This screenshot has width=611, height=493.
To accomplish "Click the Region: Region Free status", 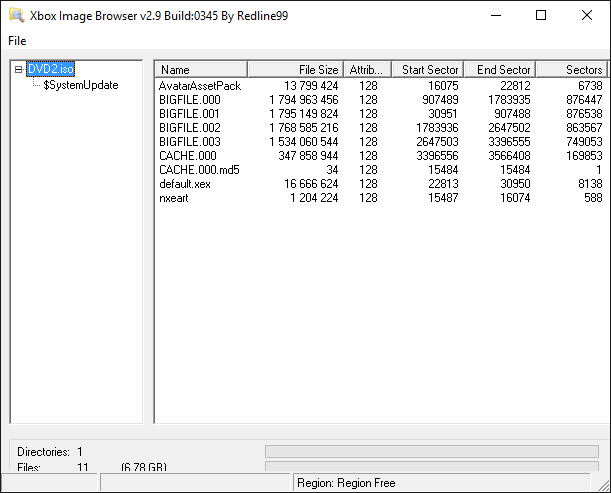I will 346,483.
